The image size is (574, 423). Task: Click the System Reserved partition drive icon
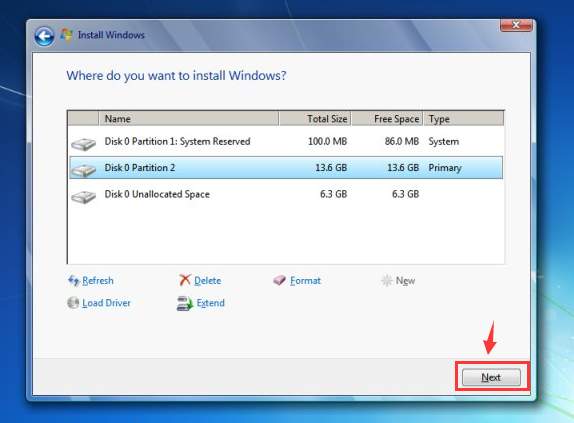pos(83,144)
